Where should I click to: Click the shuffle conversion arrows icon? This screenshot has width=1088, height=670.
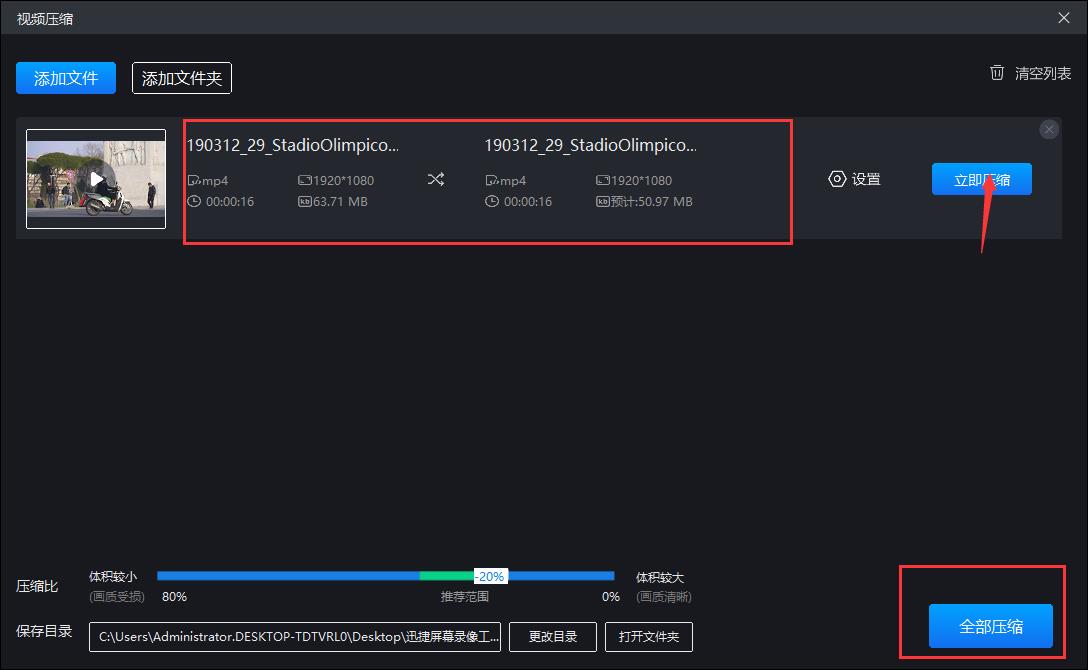(436, 180)
